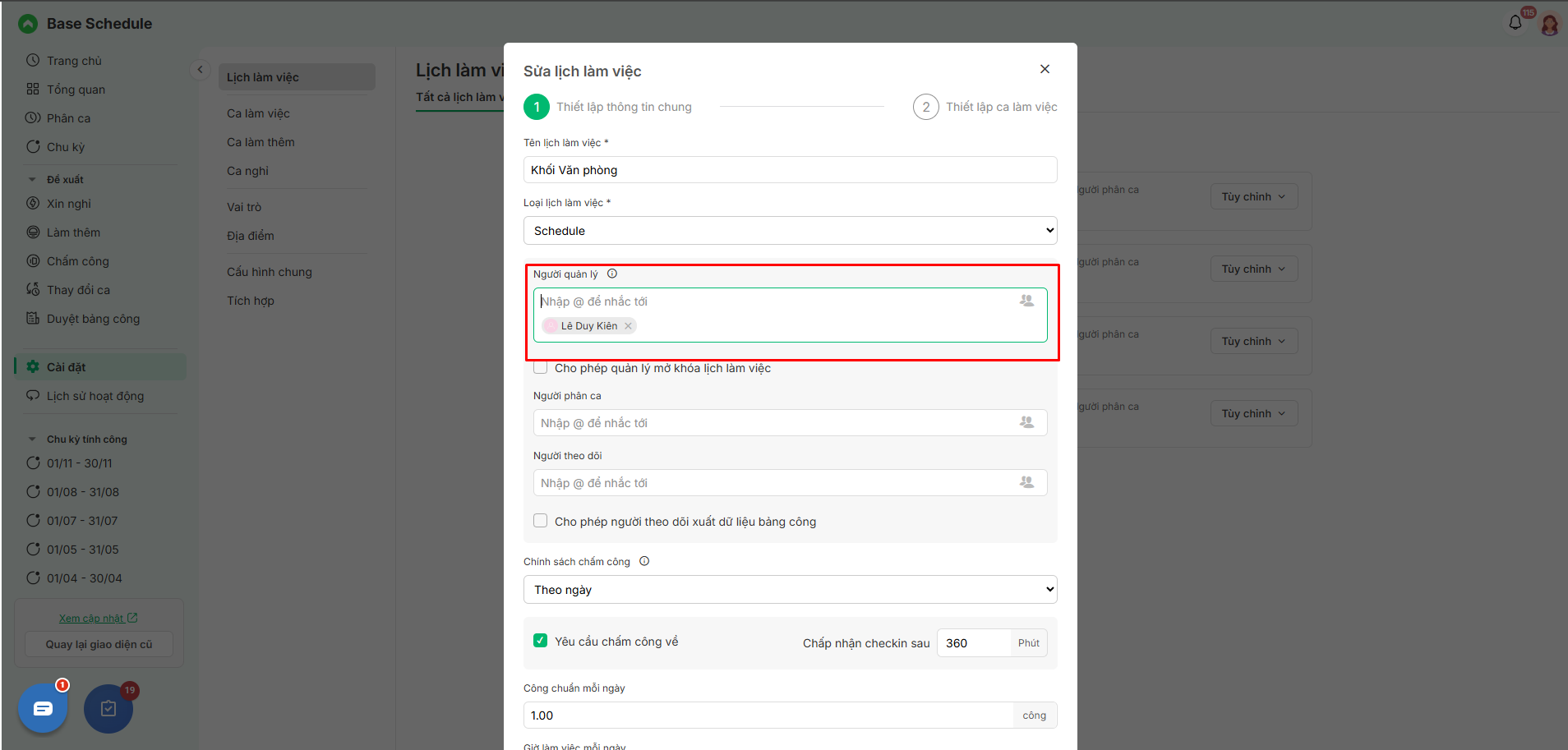Open the Vai trò settings item

tap(244, 207)
